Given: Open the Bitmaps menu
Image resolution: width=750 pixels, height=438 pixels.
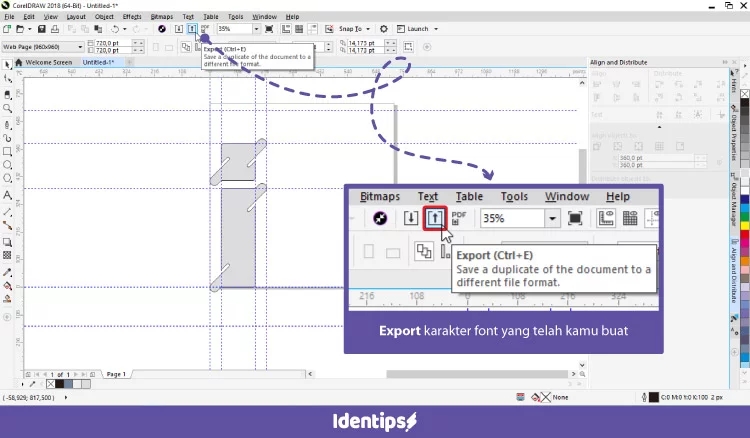Looking at the screenshot, I should (161, 17).
